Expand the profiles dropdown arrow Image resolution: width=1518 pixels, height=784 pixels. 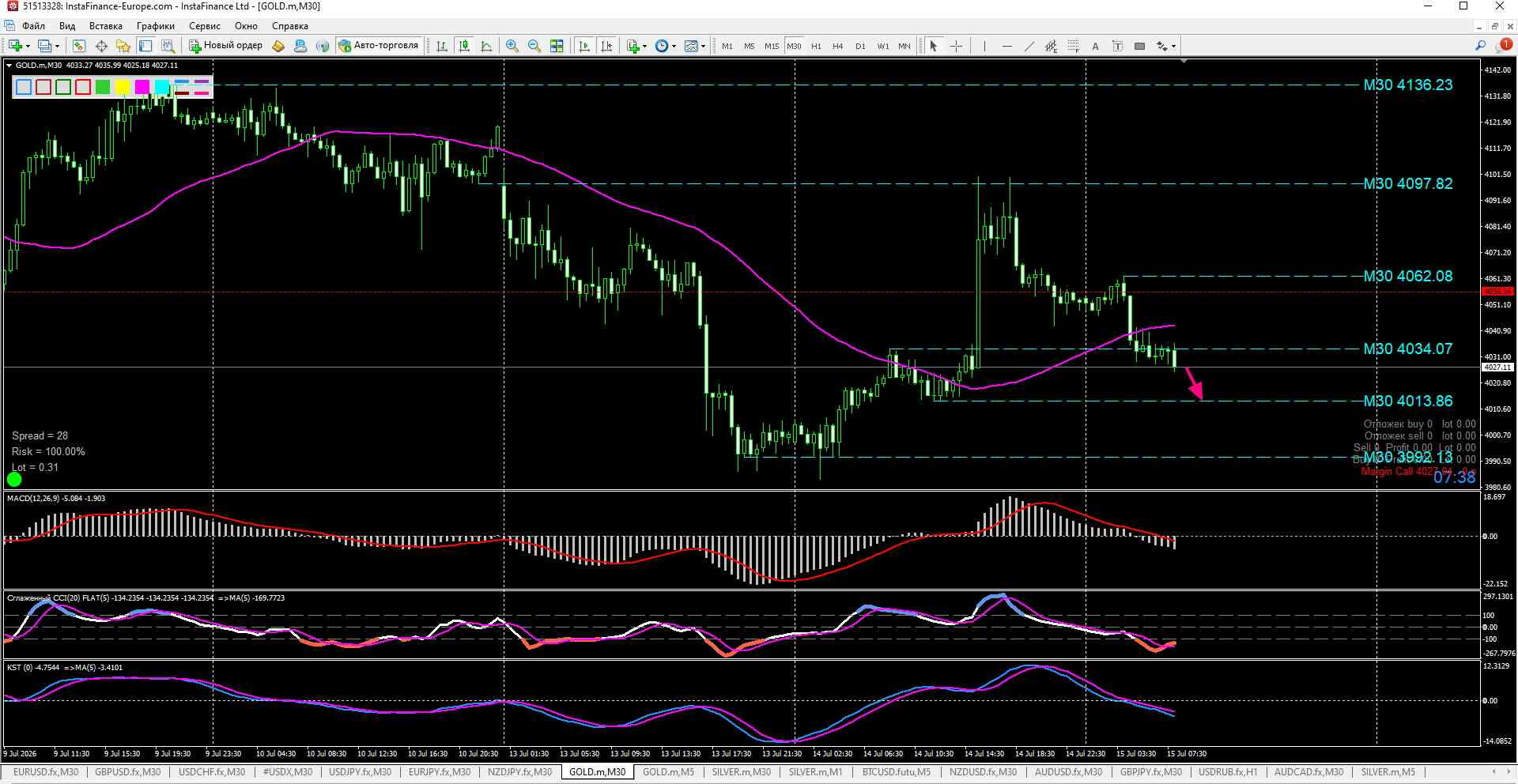click(58, 46)
